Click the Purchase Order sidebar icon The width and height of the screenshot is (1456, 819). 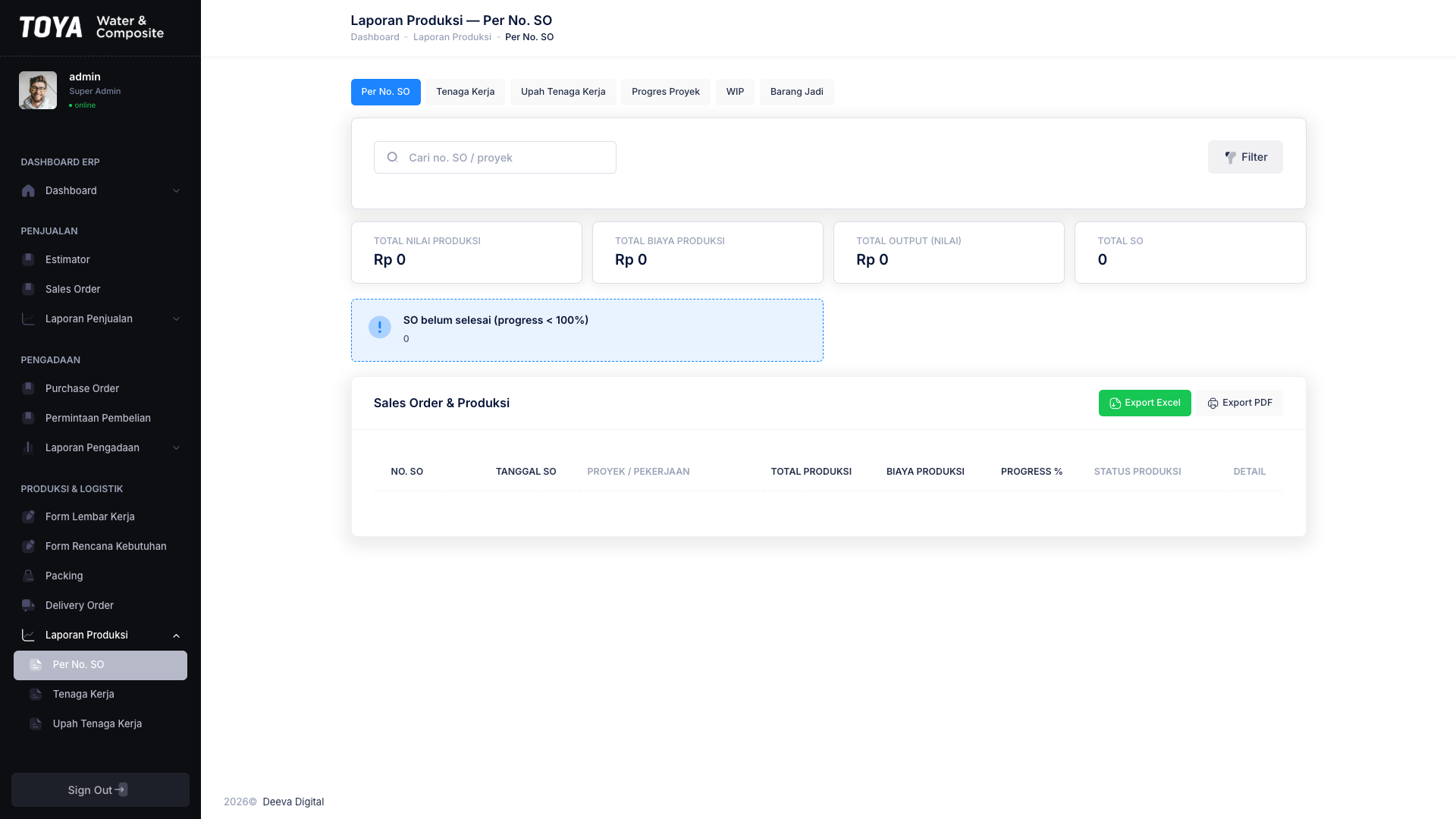coord(28,388)
